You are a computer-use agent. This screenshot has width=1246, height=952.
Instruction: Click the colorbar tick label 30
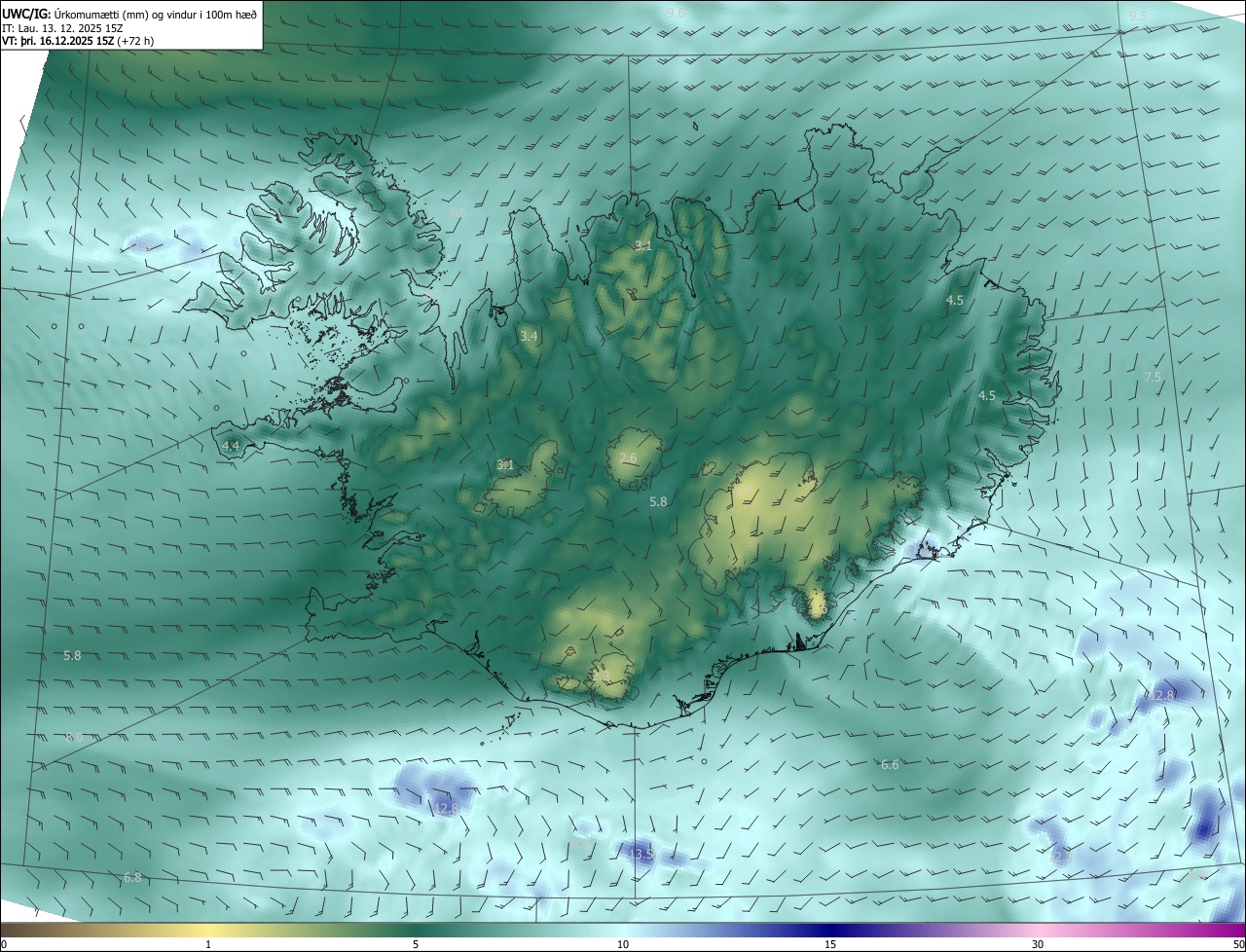tap(1038, 944)
